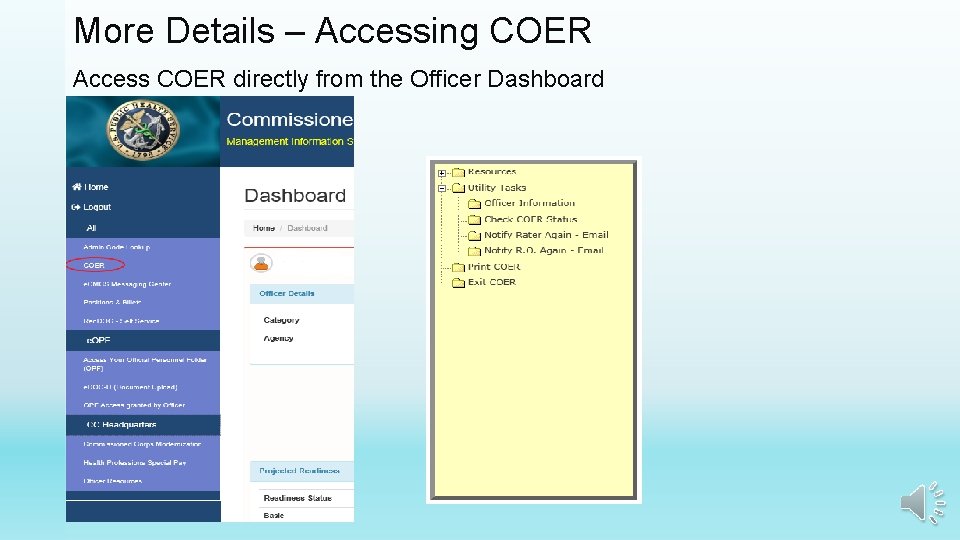This screenshot has height=540, width=960.
Task: Open the COER link in sidebar
Action: pos(94,265)
